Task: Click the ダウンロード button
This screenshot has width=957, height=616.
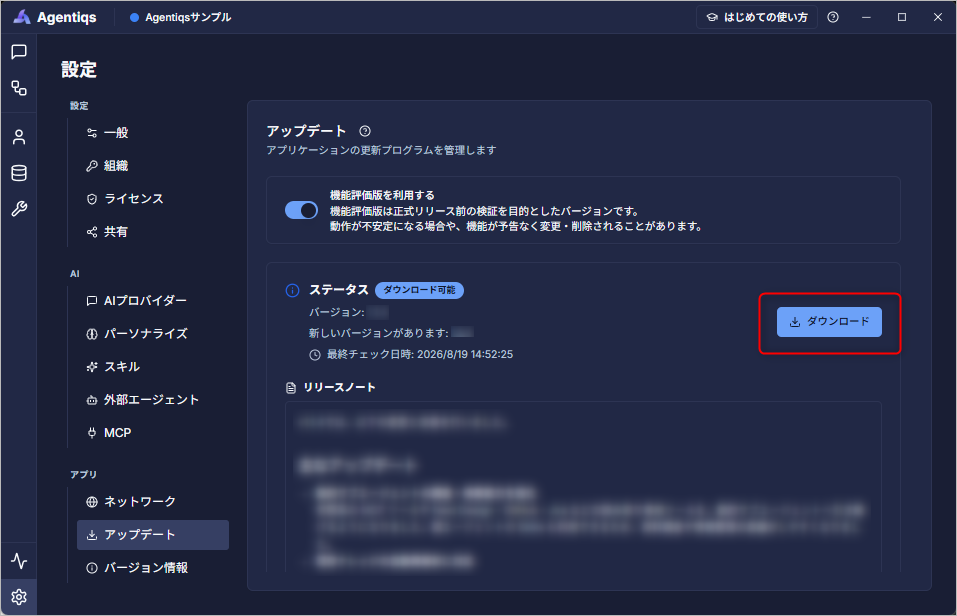Action: (829, 322)
